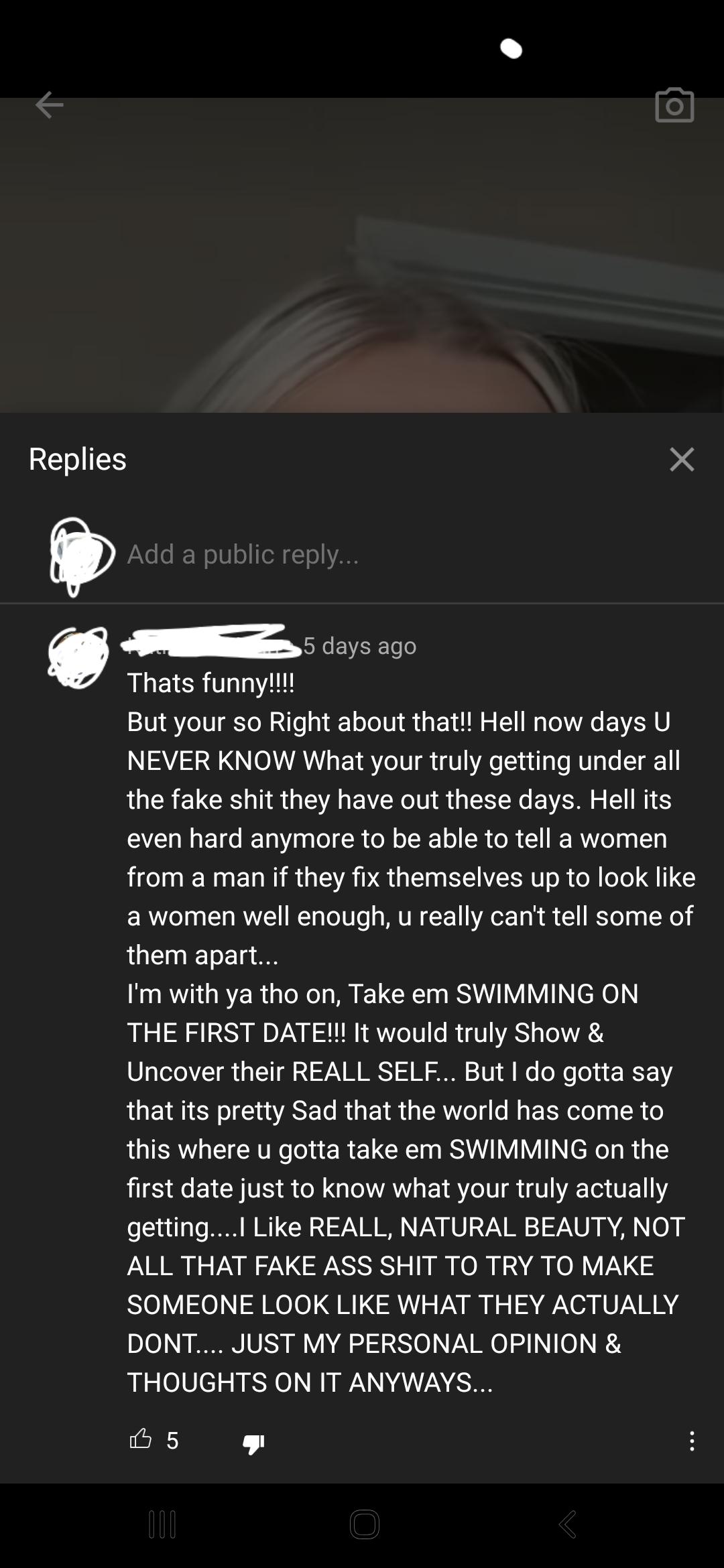Viewport: 724px width, 1568px height.
Task: Tap the Android home button
Action: tap(364, 1524)
